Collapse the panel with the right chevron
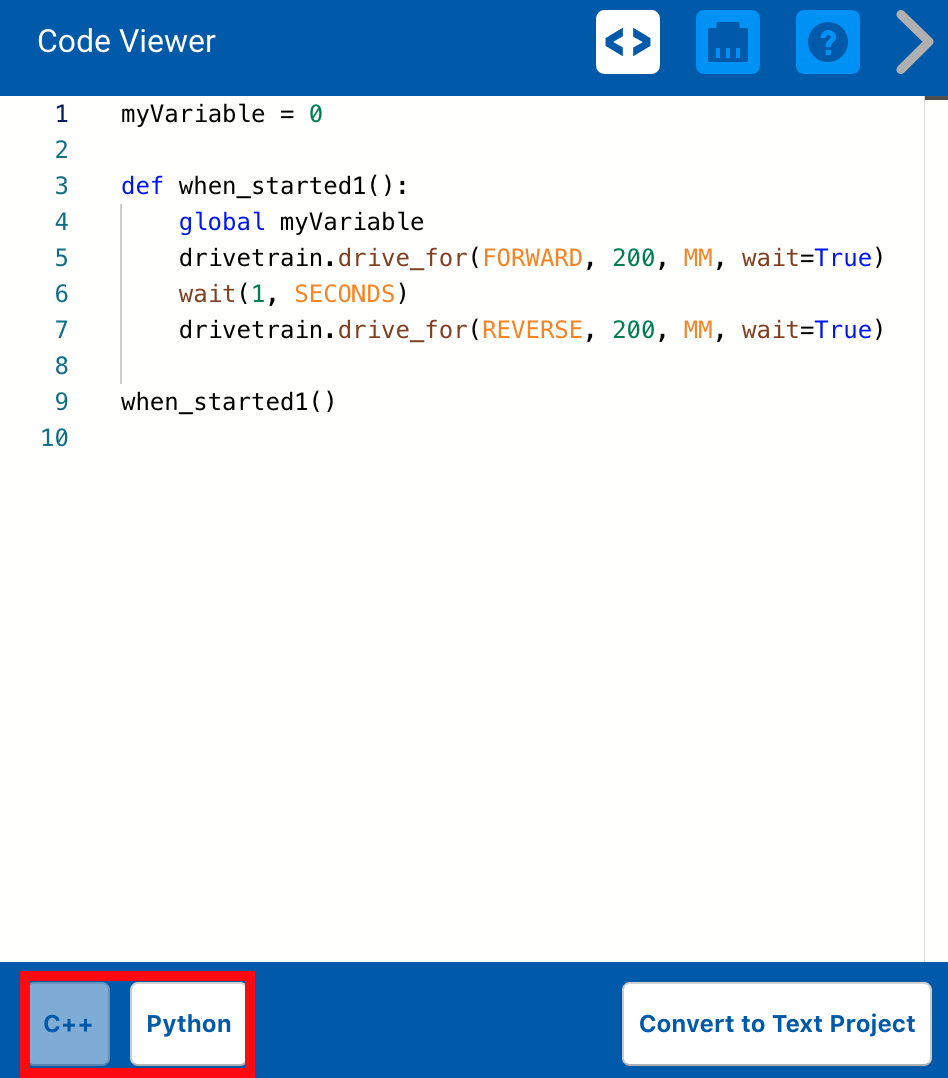 pos(913,42)
